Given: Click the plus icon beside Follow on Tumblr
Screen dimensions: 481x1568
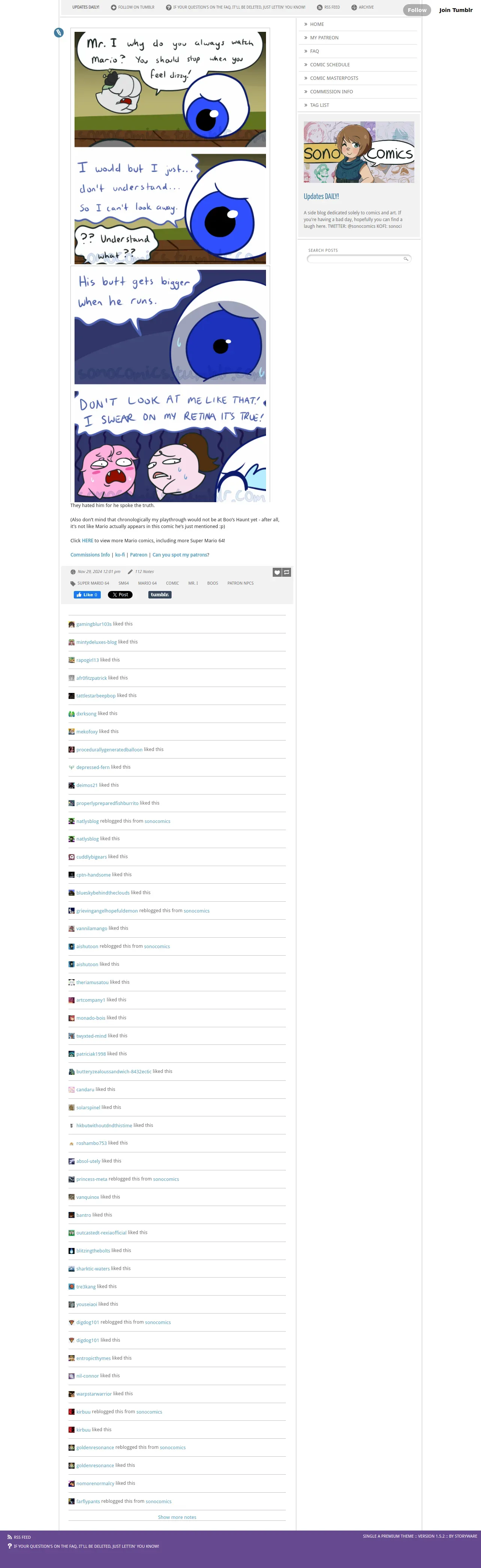Looking at the screenshot, I should point(114,7).
